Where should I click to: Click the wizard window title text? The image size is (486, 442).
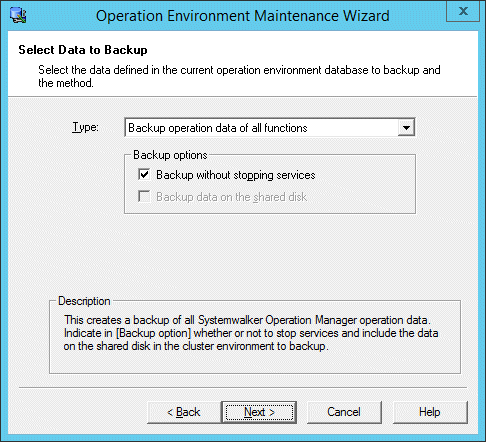pos(243,16)
